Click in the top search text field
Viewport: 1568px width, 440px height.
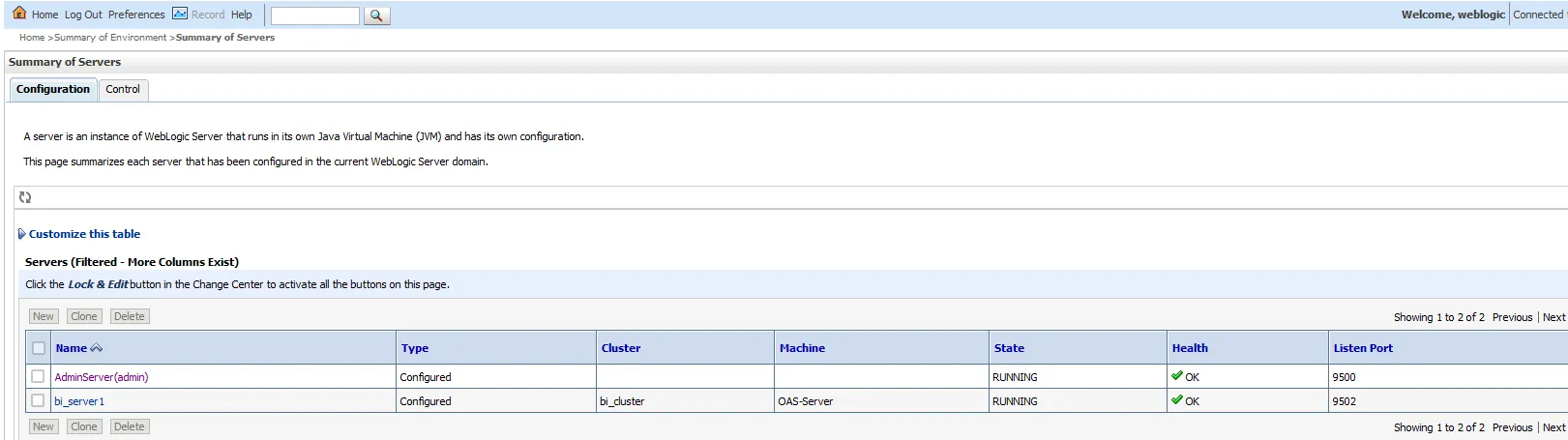[x=314, y=15]
